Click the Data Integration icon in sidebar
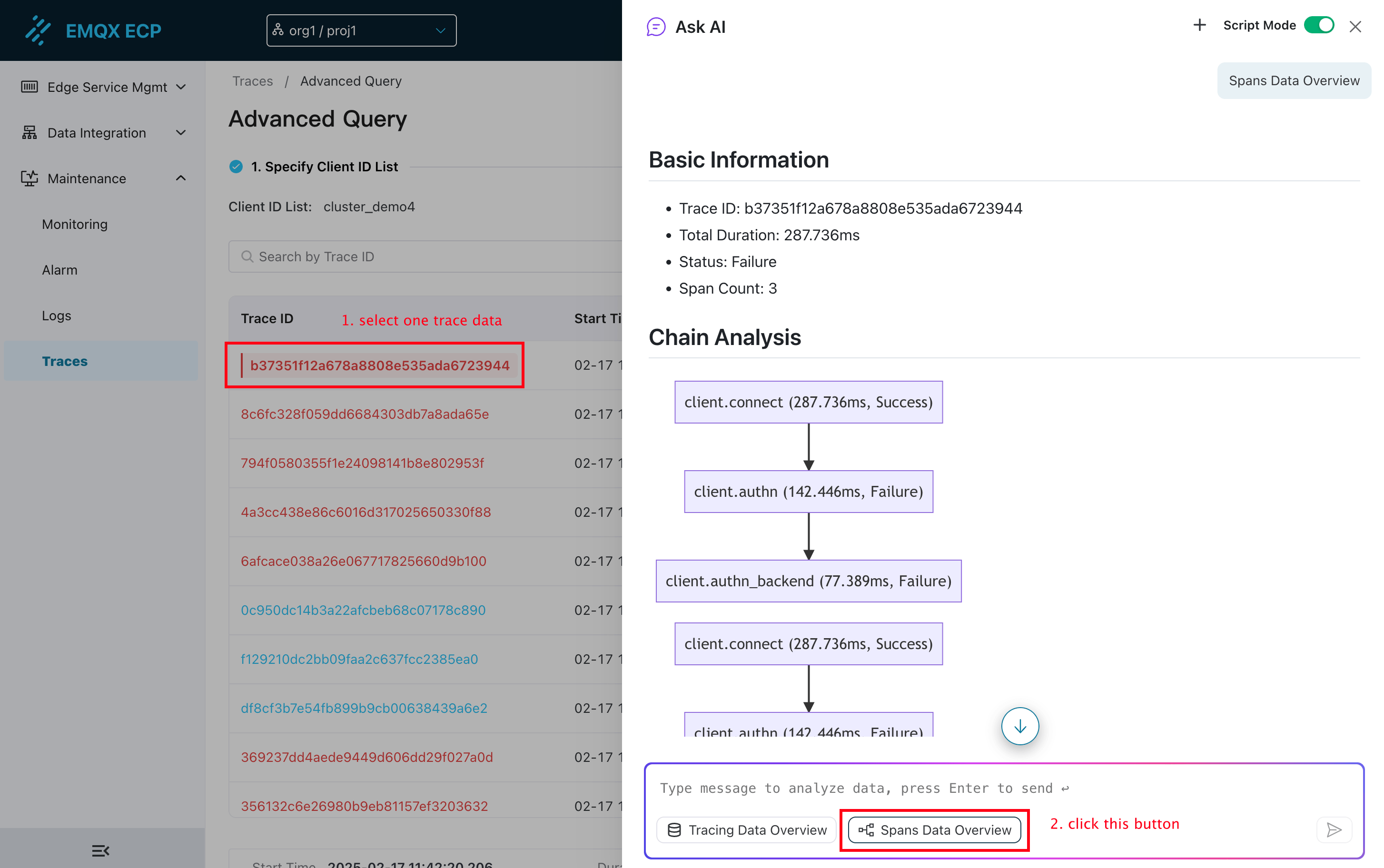The height and width of the screenshot is (868, 1384). (29, 132)
